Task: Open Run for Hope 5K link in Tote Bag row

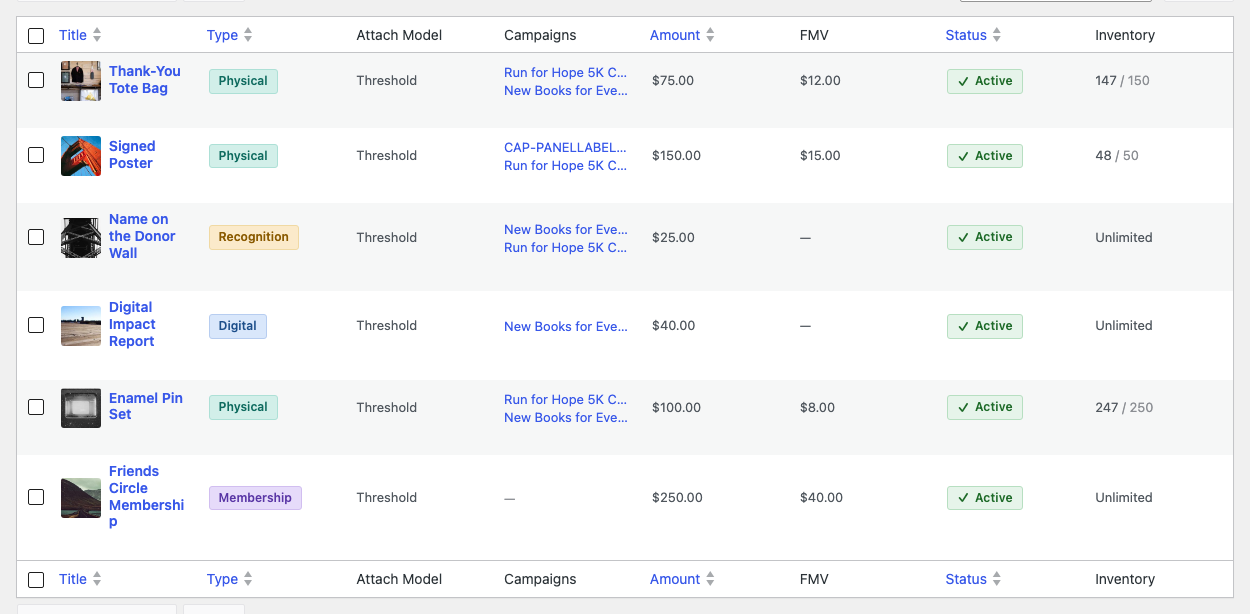Action: pyautogui.click(x=566, y=72)
